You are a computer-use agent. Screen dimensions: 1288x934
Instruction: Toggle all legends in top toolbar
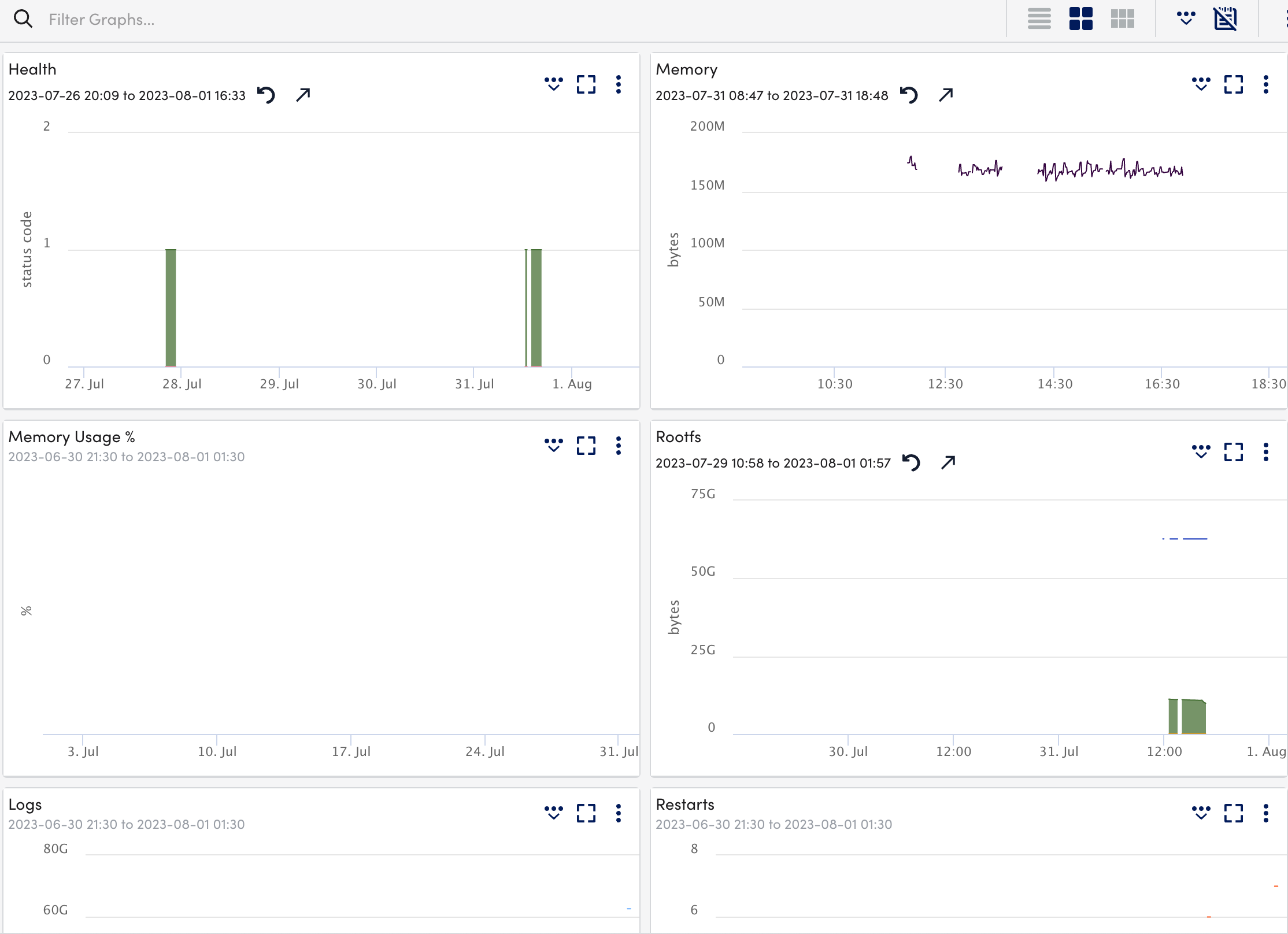(x=1186, y=18)
